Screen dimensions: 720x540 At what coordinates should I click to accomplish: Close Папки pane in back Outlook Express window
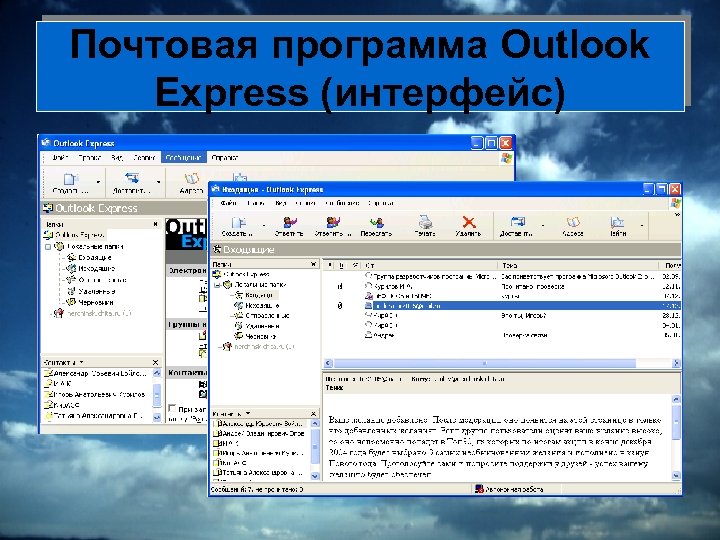(x=155, y=224)
